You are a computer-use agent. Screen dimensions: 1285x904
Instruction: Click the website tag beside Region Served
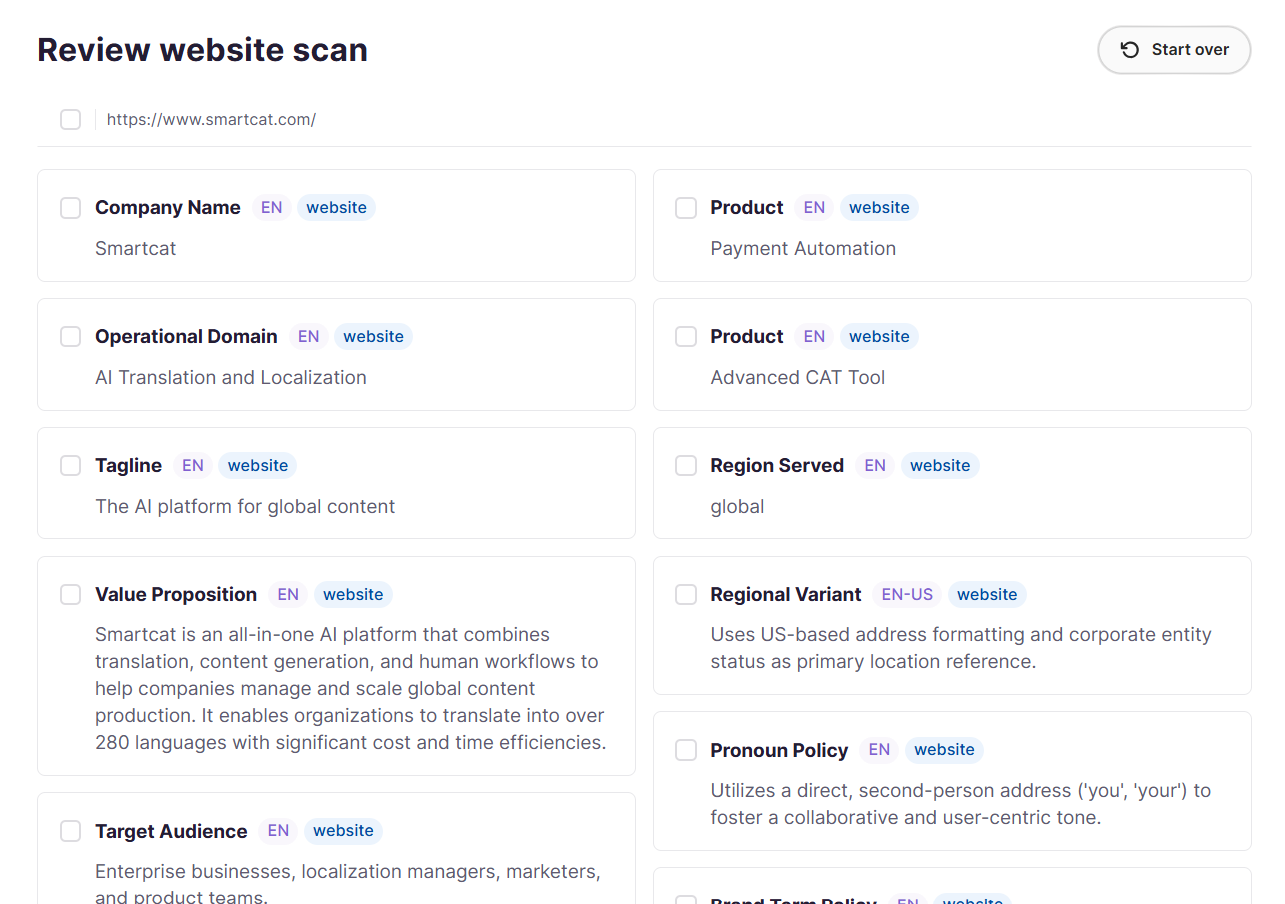pos(940,466)
